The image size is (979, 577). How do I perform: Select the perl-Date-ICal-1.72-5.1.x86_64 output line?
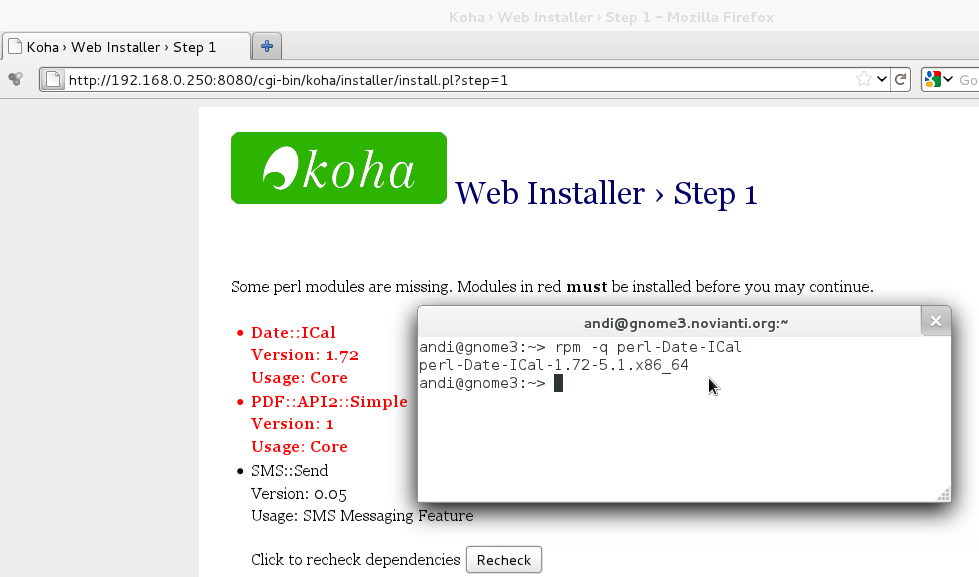(x=554, y=365)
